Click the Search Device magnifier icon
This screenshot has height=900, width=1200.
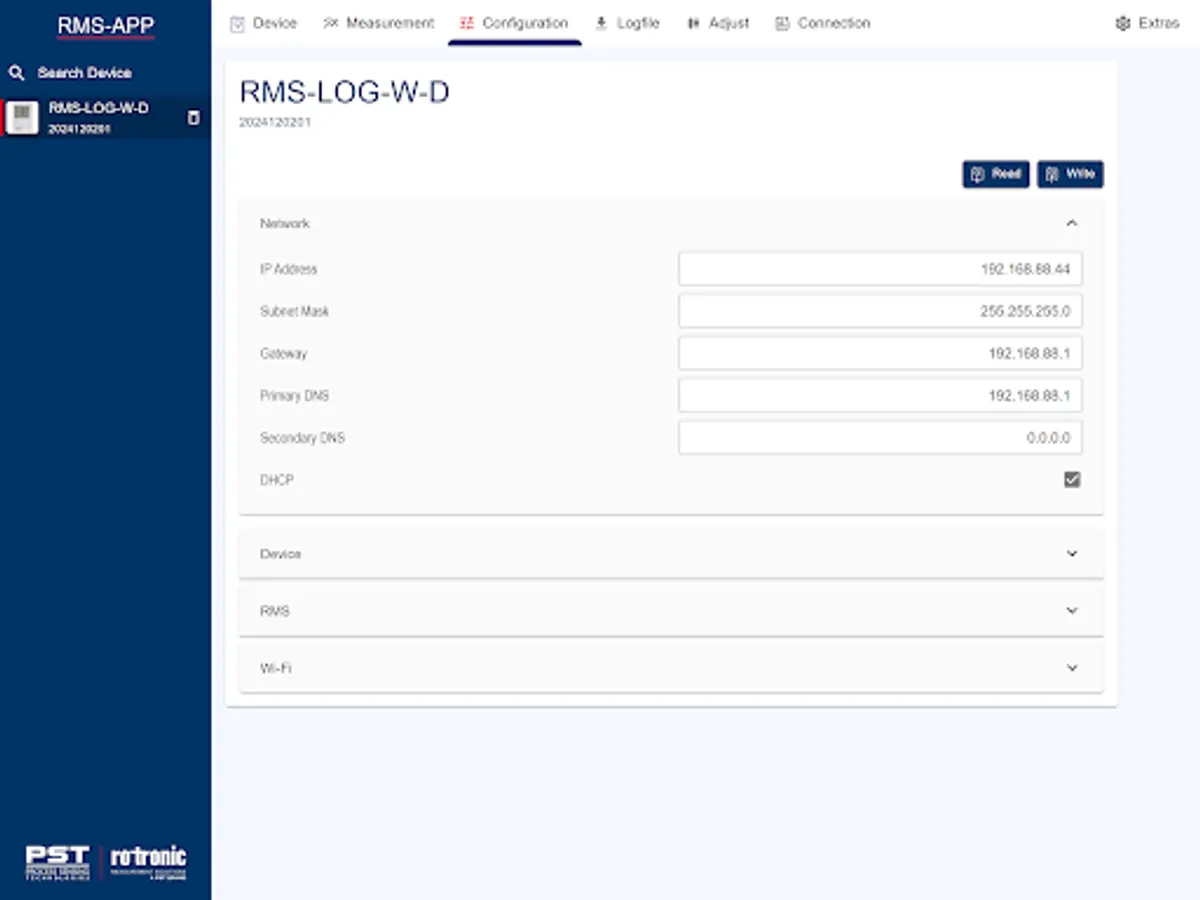[x=17, y=72]
